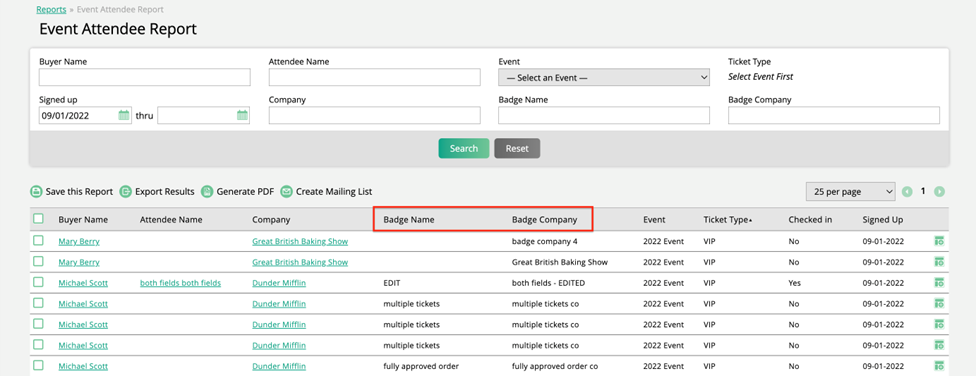Click the Yes checked-in value
976x376 pixels.
(x=795, y=283)
